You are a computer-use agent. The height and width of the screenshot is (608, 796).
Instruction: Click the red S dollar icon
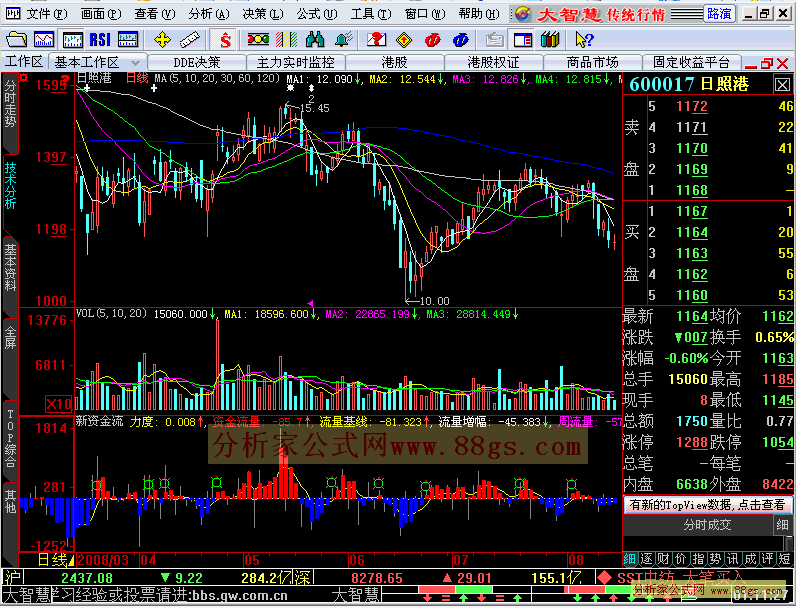point(225,39)
